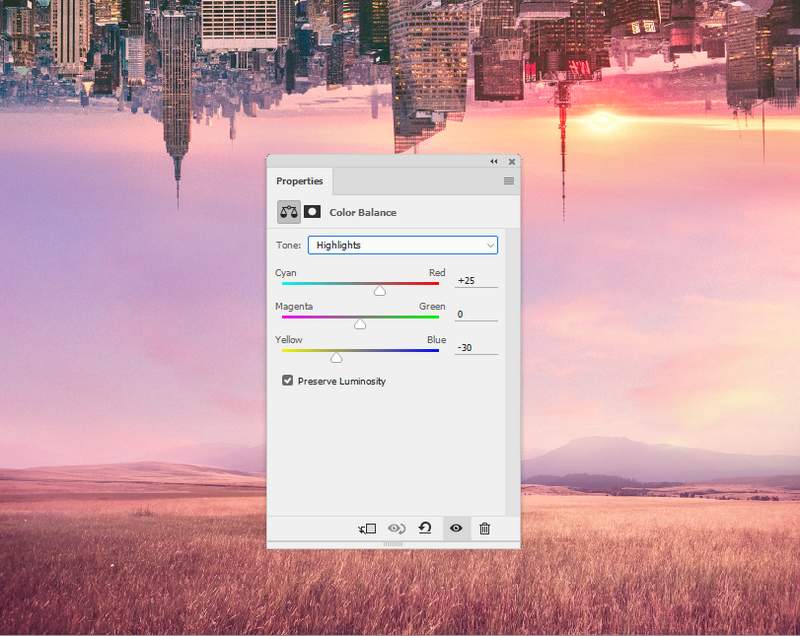Click the Yellow-Blue value field showing -30
This screenshot has width=800, height=636.
(x=475, y=347)
